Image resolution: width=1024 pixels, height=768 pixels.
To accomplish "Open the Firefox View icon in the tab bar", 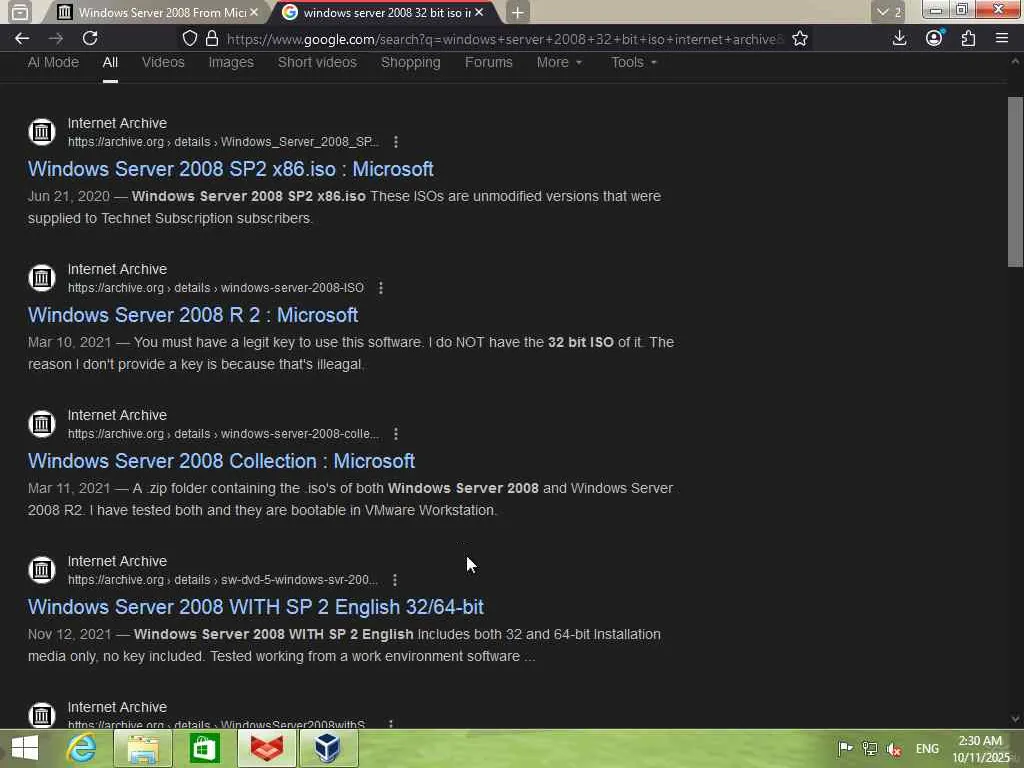I will [20, 12].
